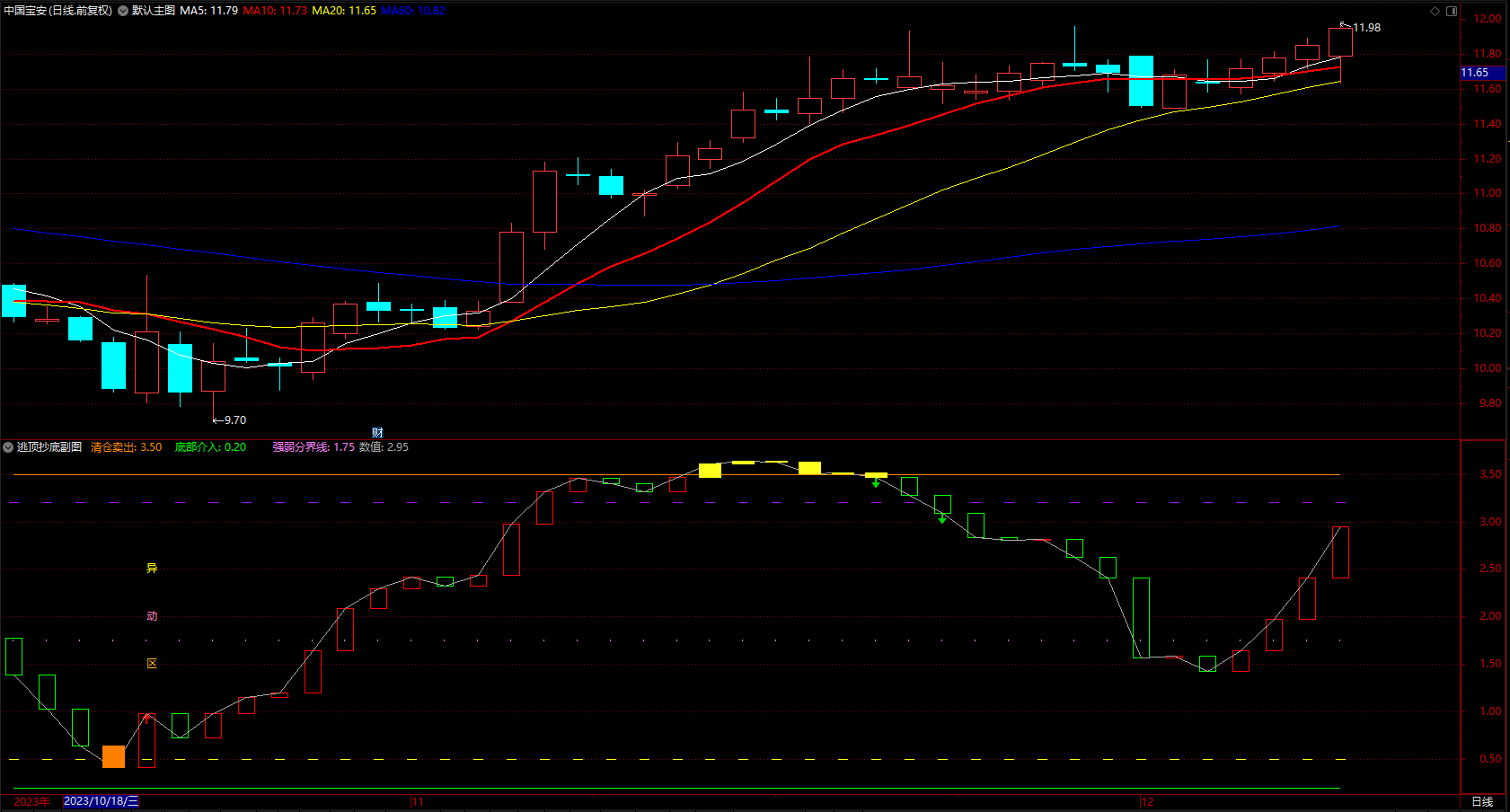The image size is (1510, 812).
Task: Click the yellow 异 character in the sub-chart
Action: (x=152, y=569)
